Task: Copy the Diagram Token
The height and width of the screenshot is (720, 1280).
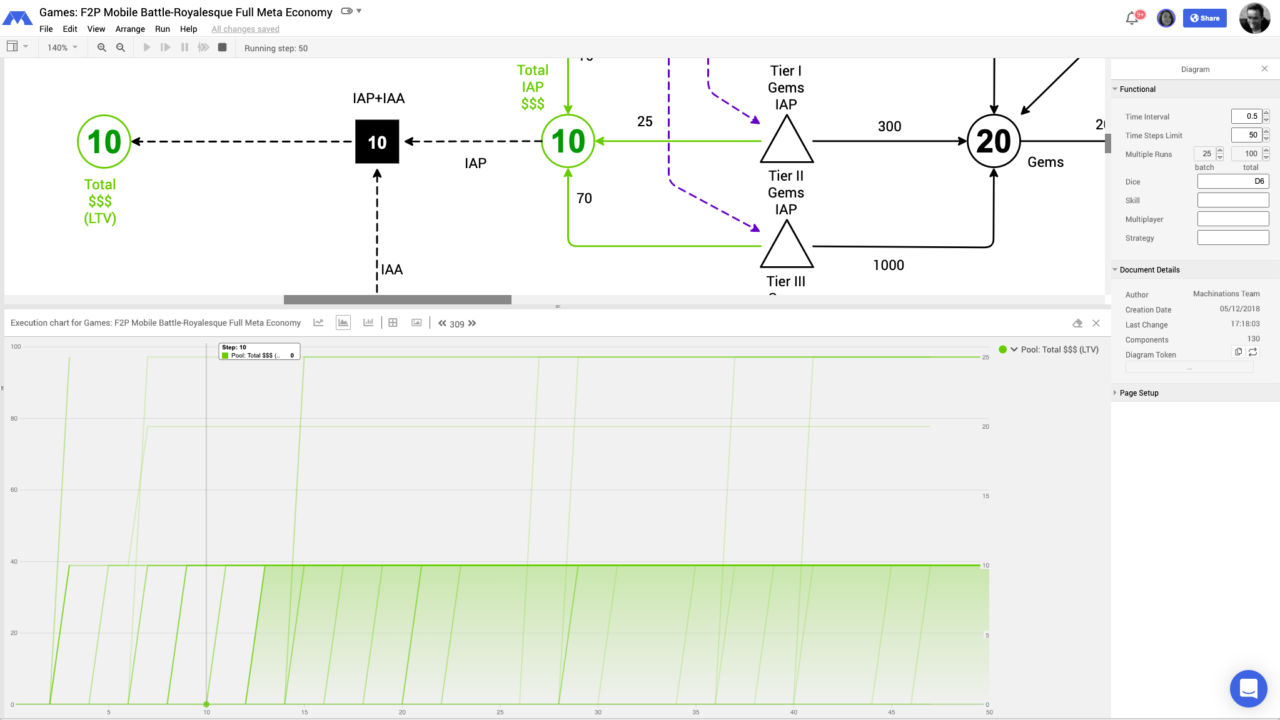Action: click(1238, 352)
